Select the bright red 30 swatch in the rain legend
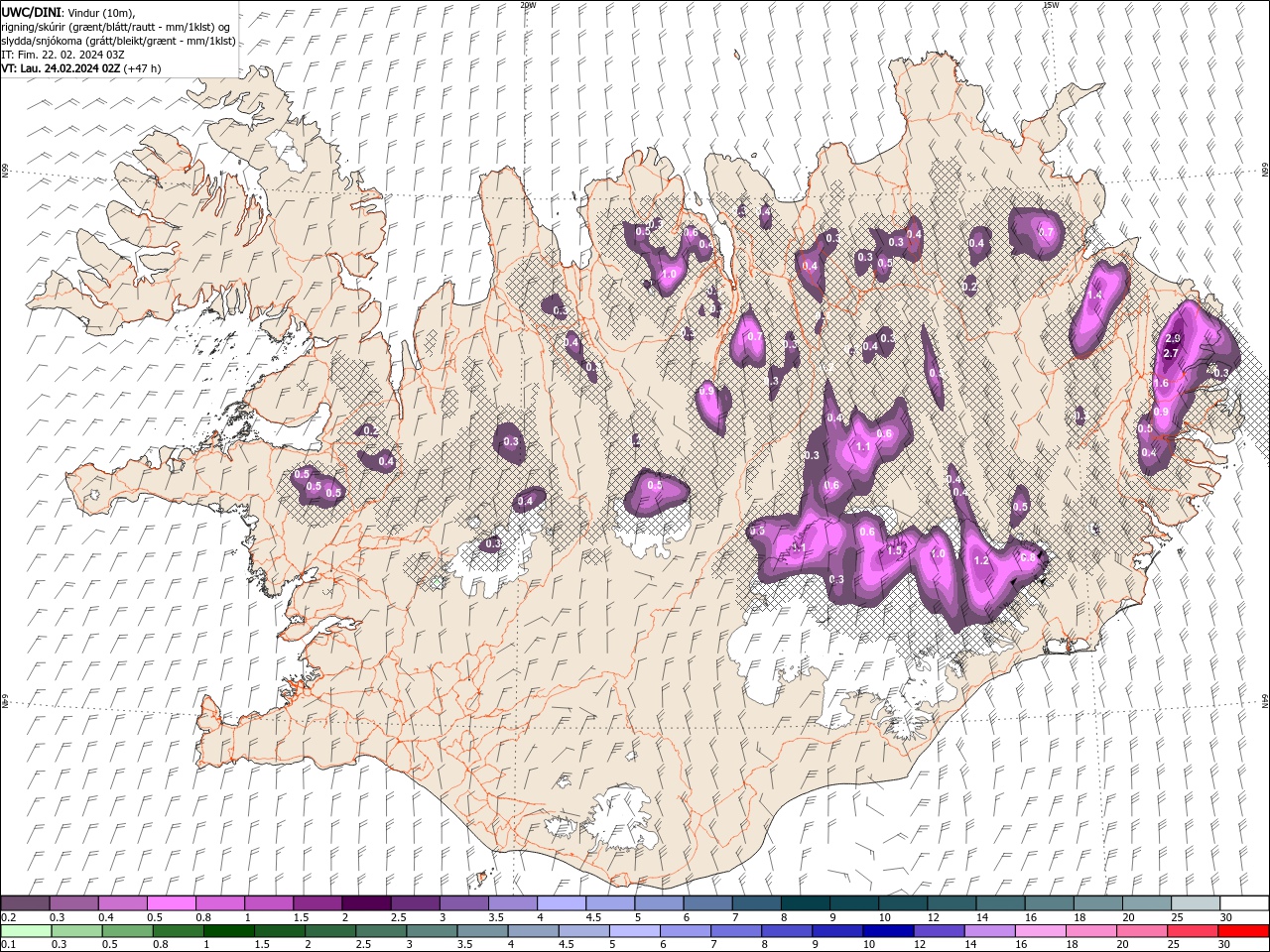The height and width of the screenshot is (952, 1270). coord(1243,931)
